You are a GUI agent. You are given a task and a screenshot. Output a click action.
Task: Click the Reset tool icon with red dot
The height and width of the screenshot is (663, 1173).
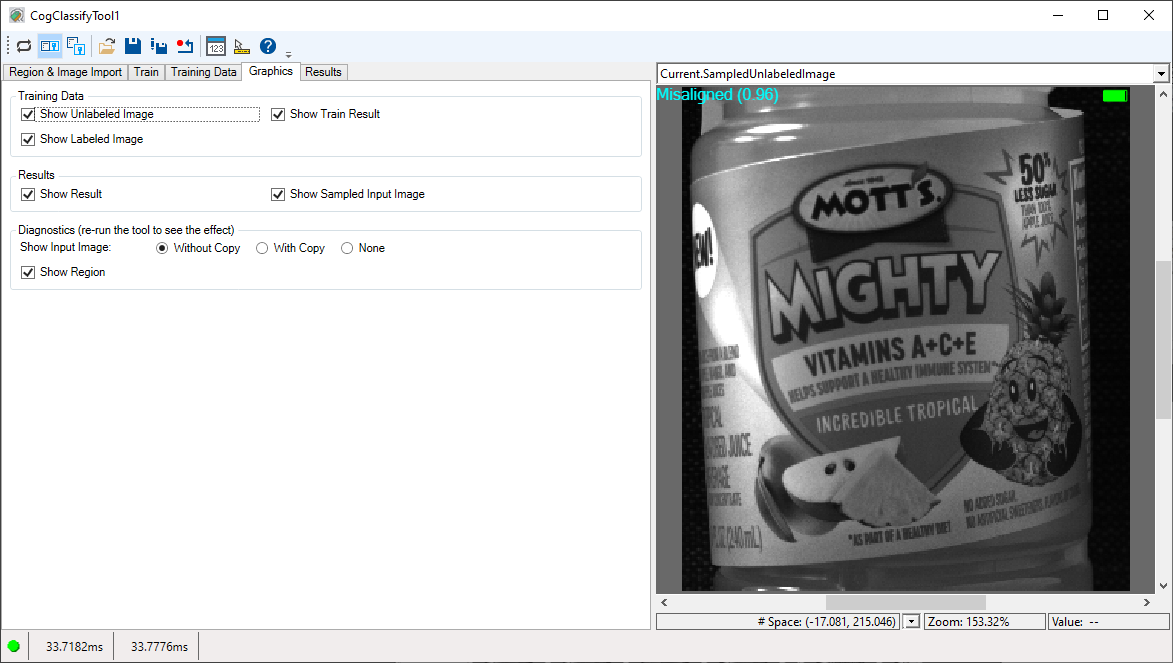click(184, 46)
